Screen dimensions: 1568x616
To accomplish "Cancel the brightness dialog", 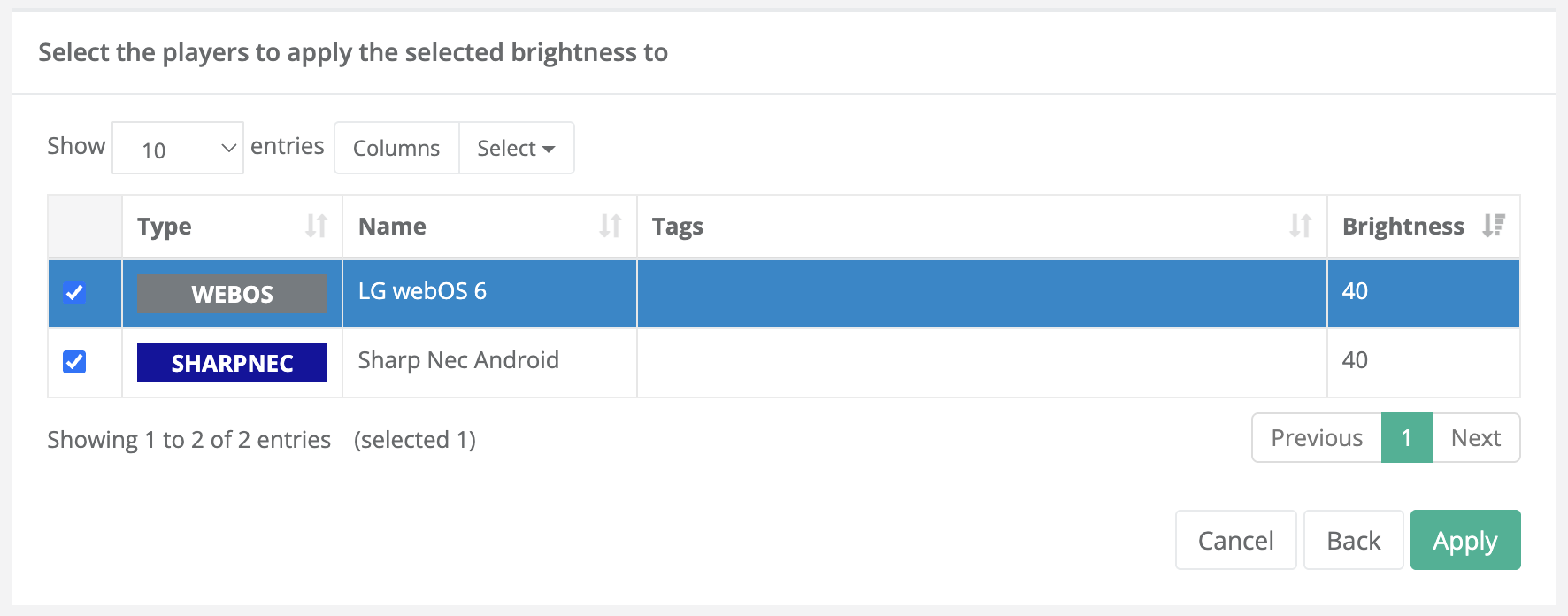I will (1235, 540).
